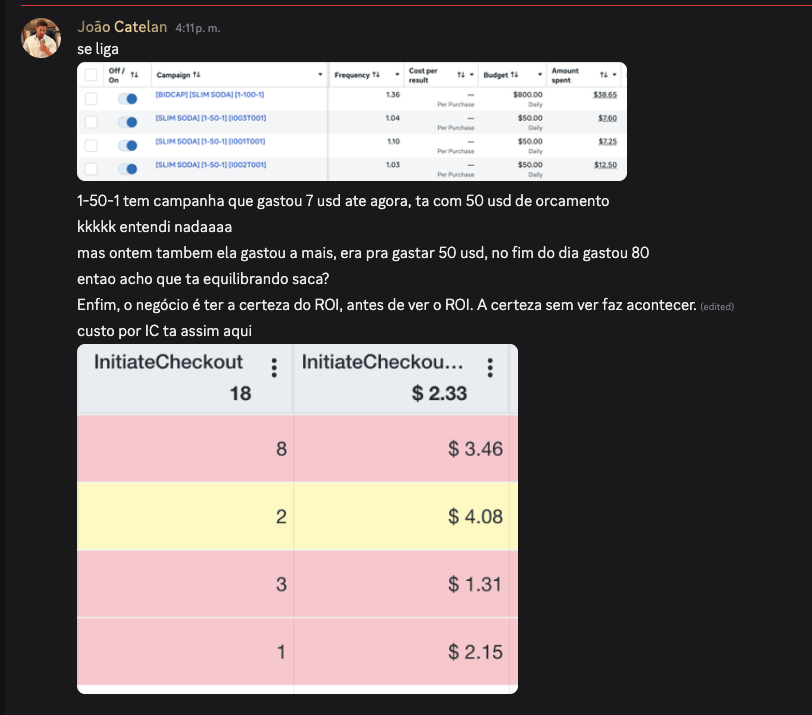Click the Frequency column sort arrows
The width and height of the screenshot is (812, 715).
[x=375, y=75]
